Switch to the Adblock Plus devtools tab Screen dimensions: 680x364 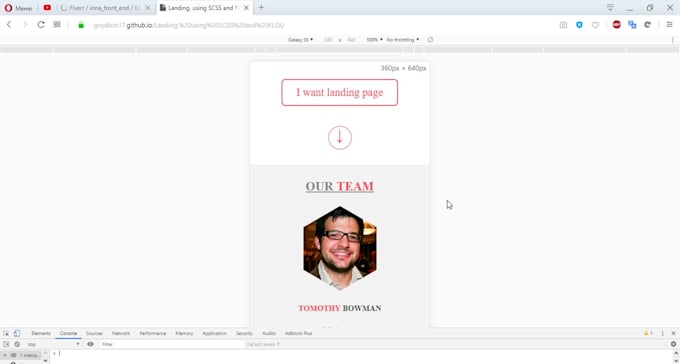(298, 333)
